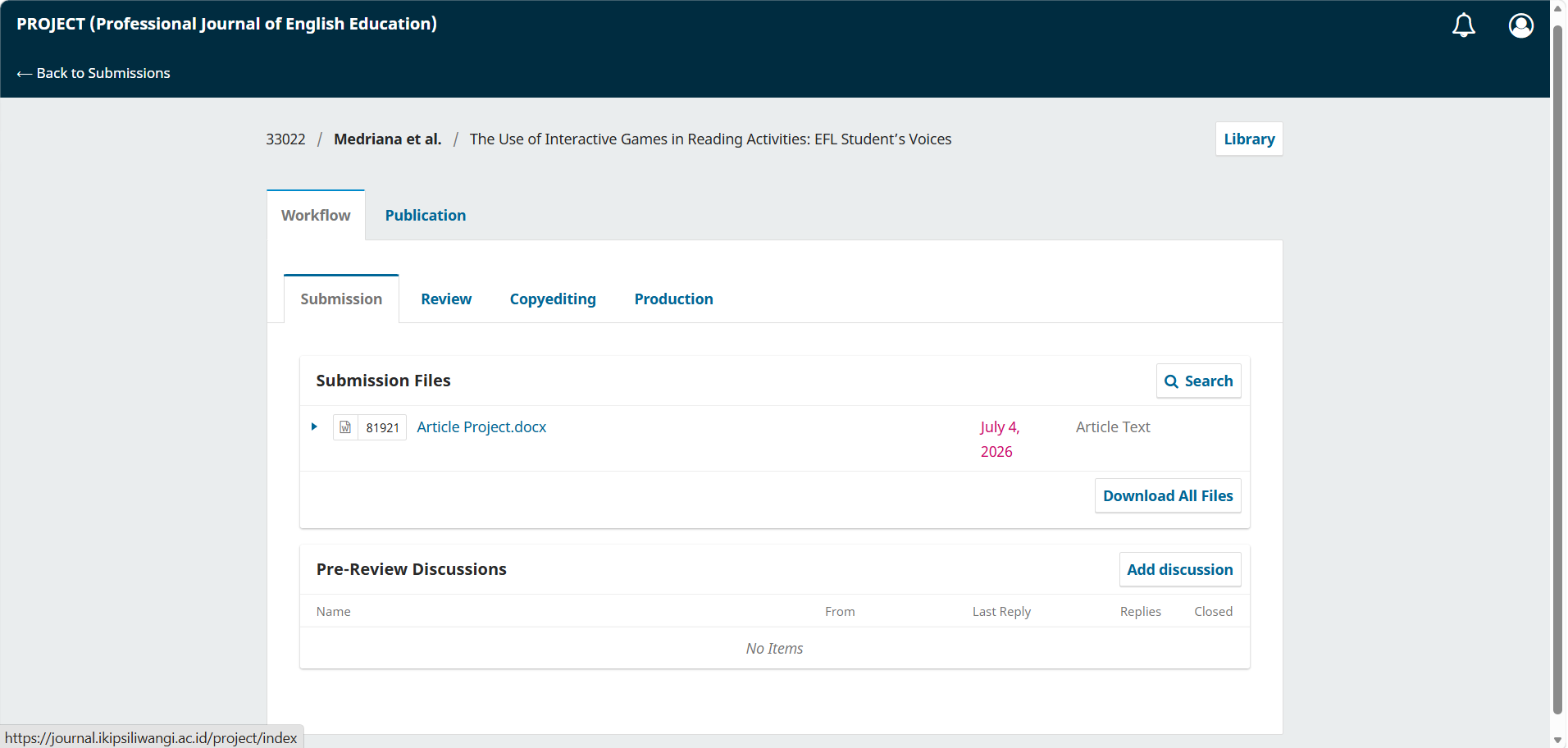Open Article Project.docx file link
This screenshot has width=1568, height=748.
481,426
